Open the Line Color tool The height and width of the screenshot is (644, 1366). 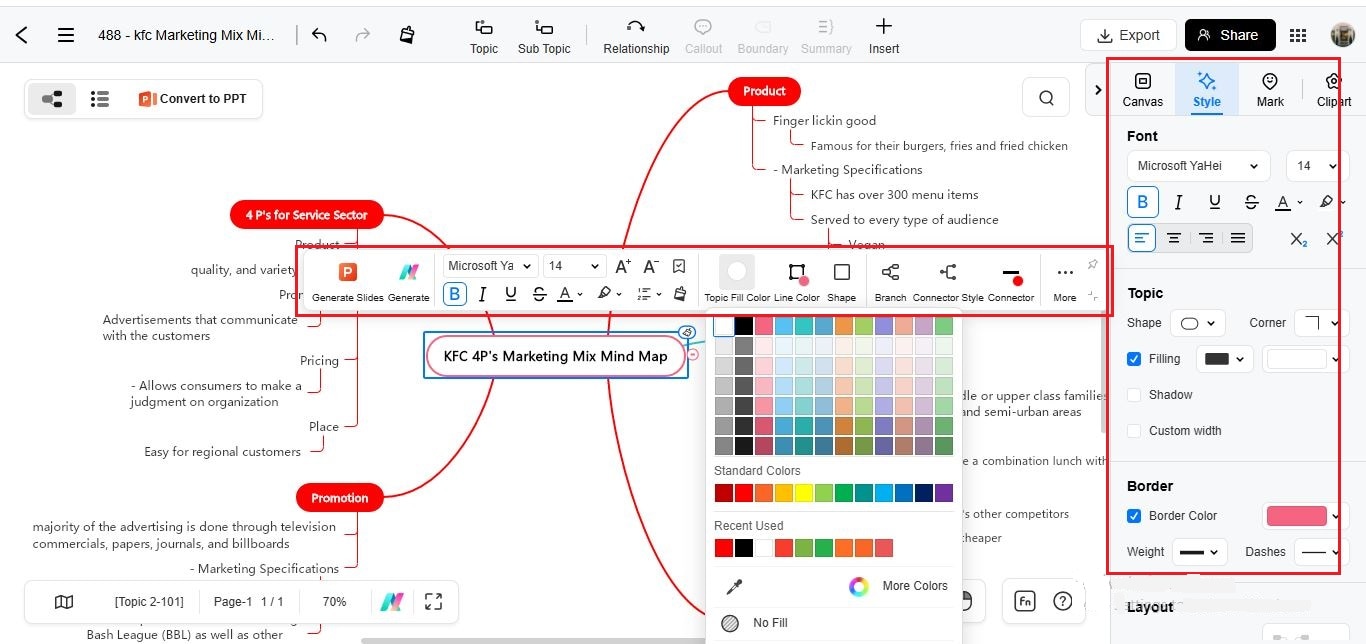[x=797, y=279]
